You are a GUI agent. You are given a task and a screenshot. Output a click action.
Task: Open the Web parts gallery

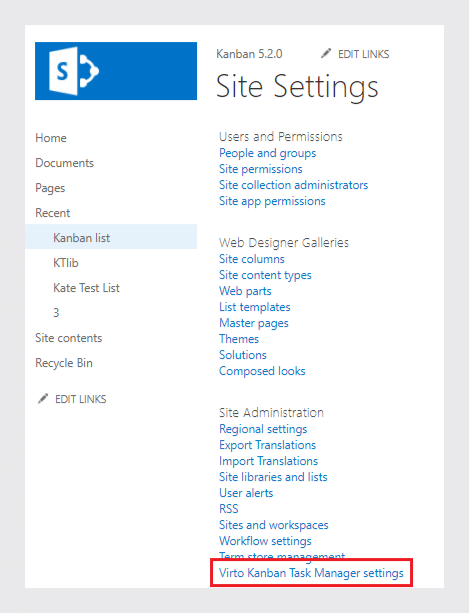point(245,291)
